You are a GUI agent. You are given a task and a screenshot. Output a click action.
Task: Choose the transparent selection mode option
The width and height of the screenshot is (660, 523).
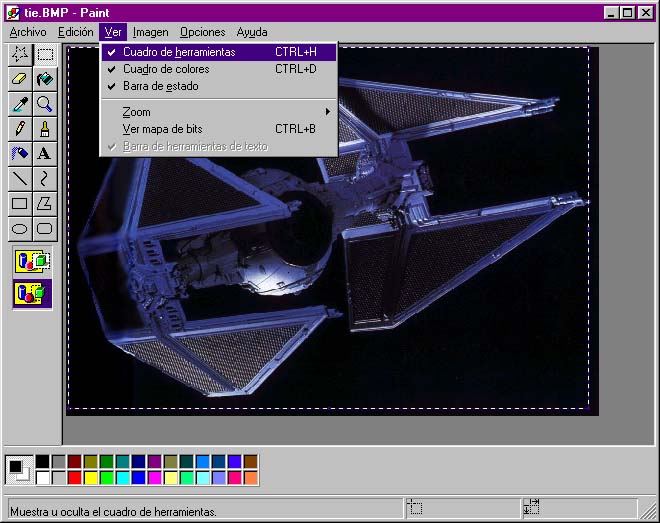[32, 294]
